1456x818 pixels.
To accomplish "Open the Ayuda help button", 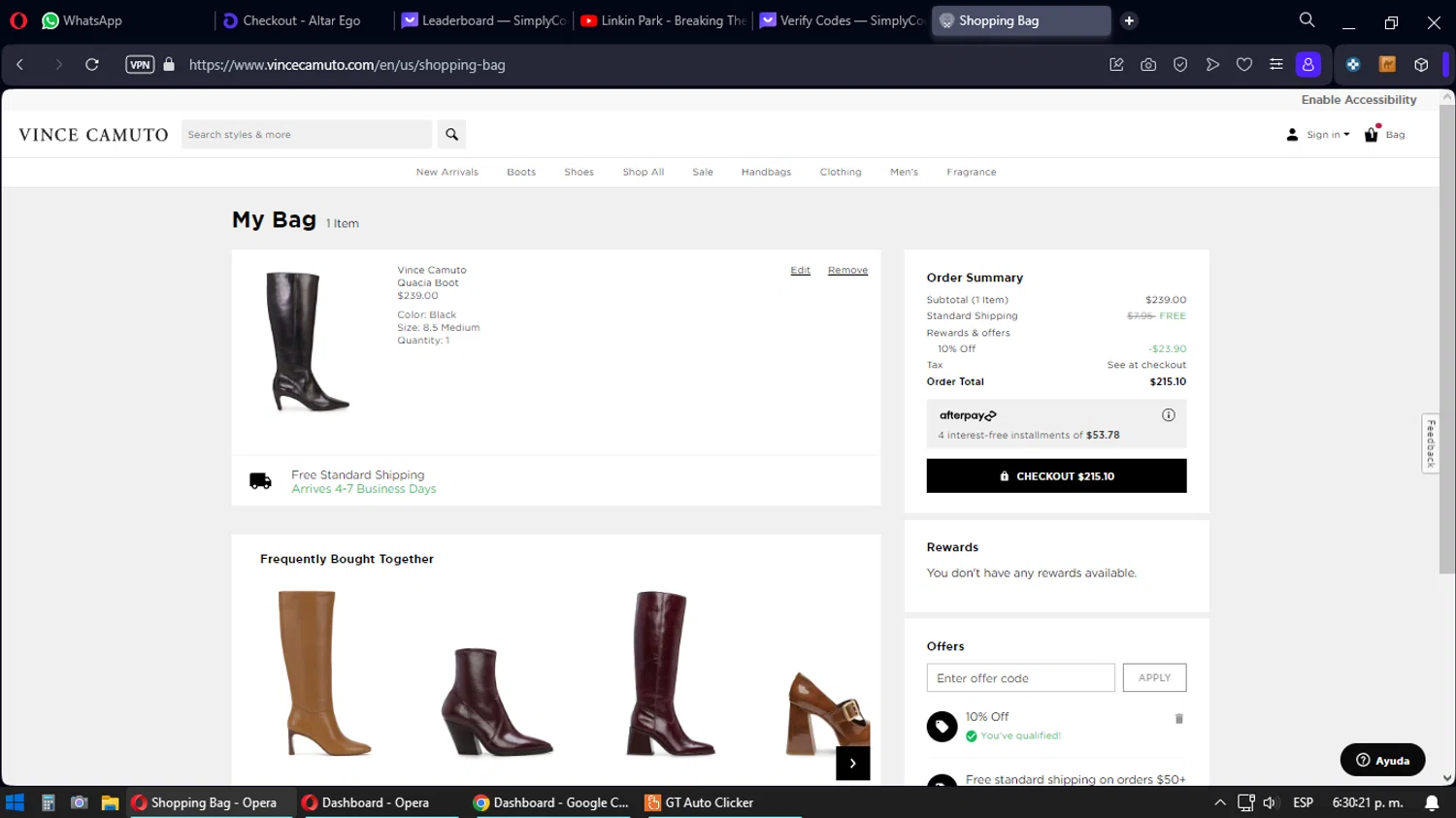I will coord(1383,760).
